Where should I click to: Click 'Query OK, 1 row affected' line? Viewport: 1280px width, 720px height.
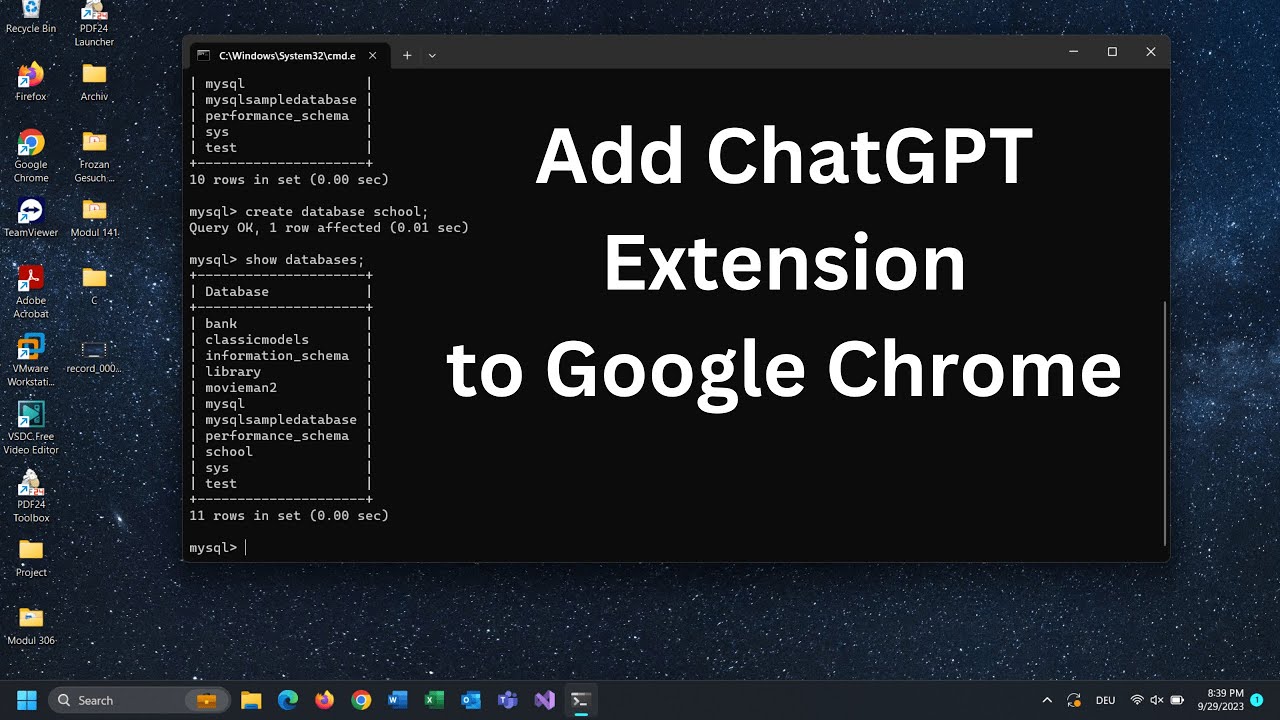[329, 228]
